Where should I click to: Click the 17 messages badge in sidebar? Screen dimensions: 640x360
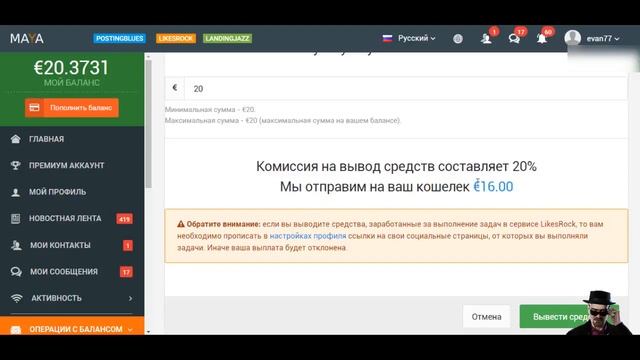126,272
